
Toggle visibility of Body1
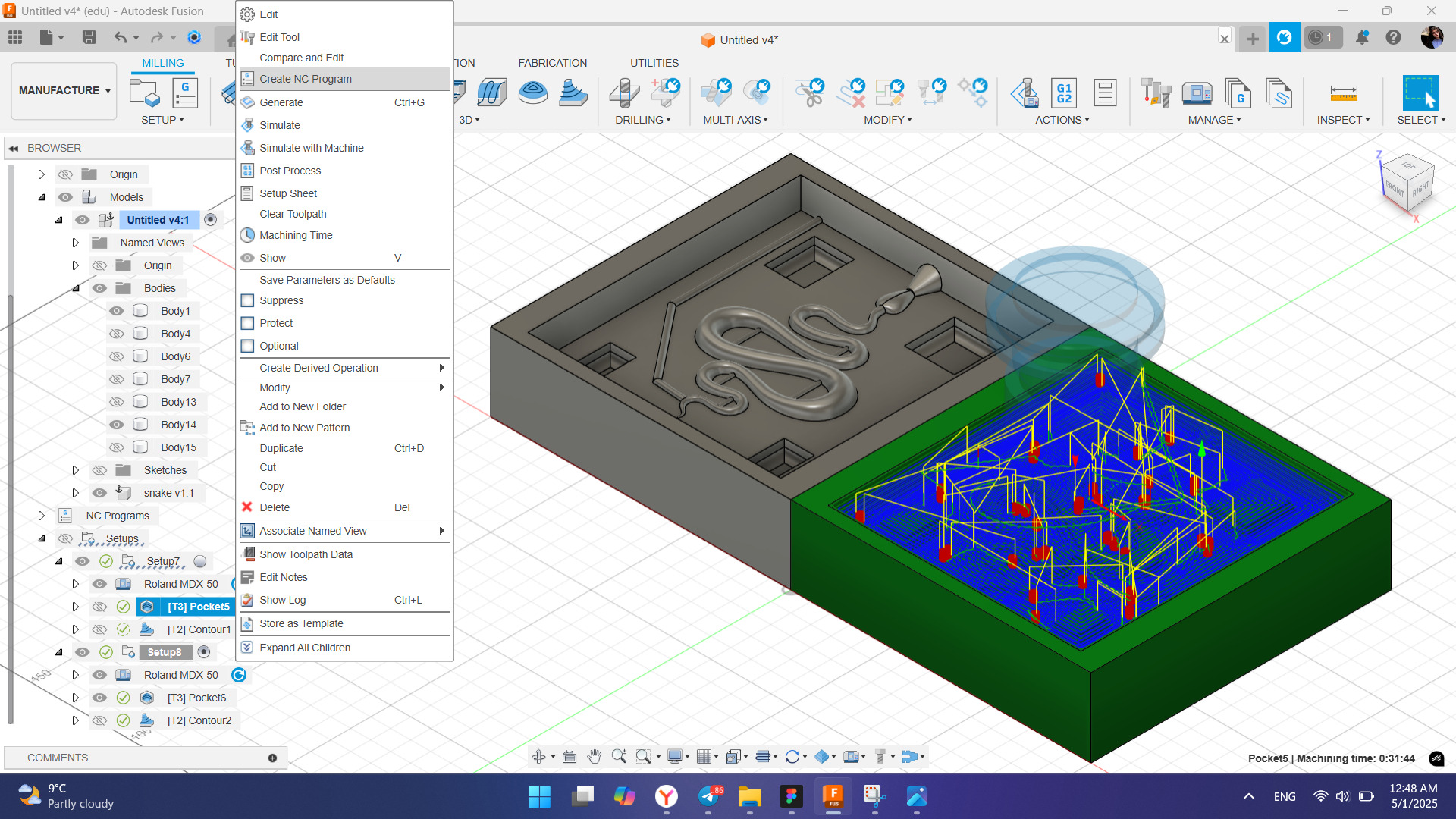tap(116, 311)
